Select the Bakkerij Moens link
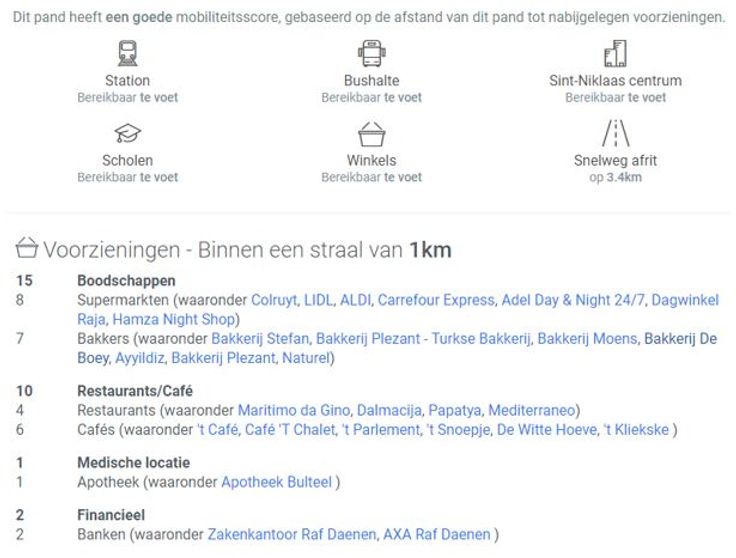This screenshot has width=736, height=558. click(x=587, y=339)
